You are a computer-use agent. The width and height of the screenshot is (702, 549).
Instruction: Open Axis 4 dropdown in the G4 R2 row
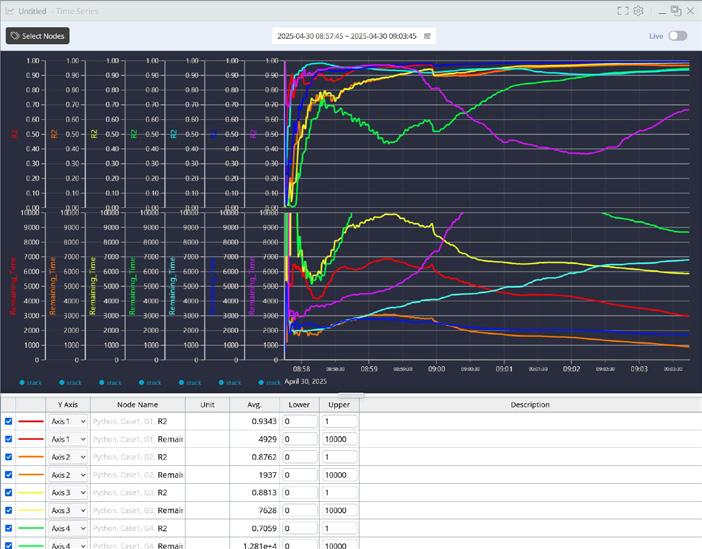[68, 528]
